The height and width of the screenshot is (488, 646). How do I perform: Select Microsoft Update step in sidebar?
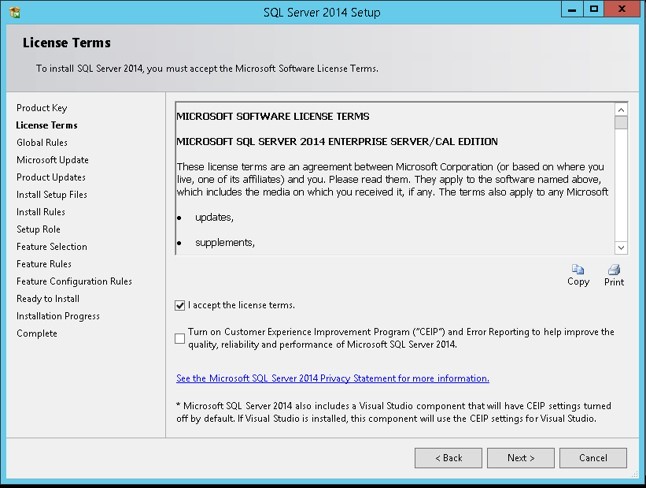[x=52, y=160]
